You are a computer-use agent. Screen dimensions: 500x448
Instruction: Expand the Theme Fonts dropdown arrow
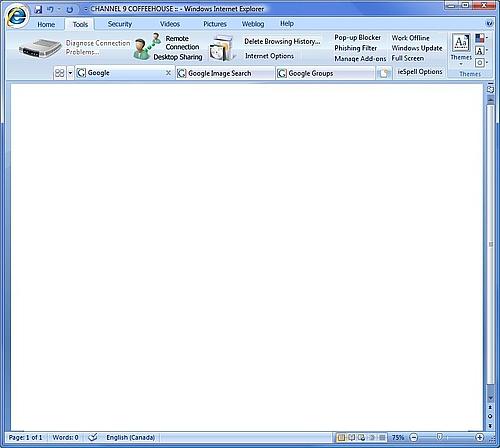point(487,51)
